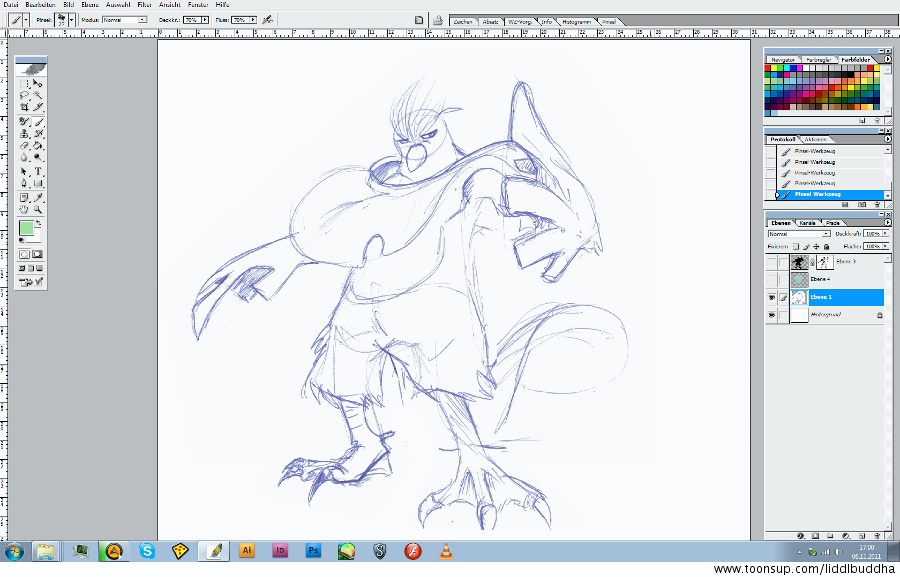Select the Zoom magnifier tool
This screenshot has width=900, height=577.
click(38, 209)
